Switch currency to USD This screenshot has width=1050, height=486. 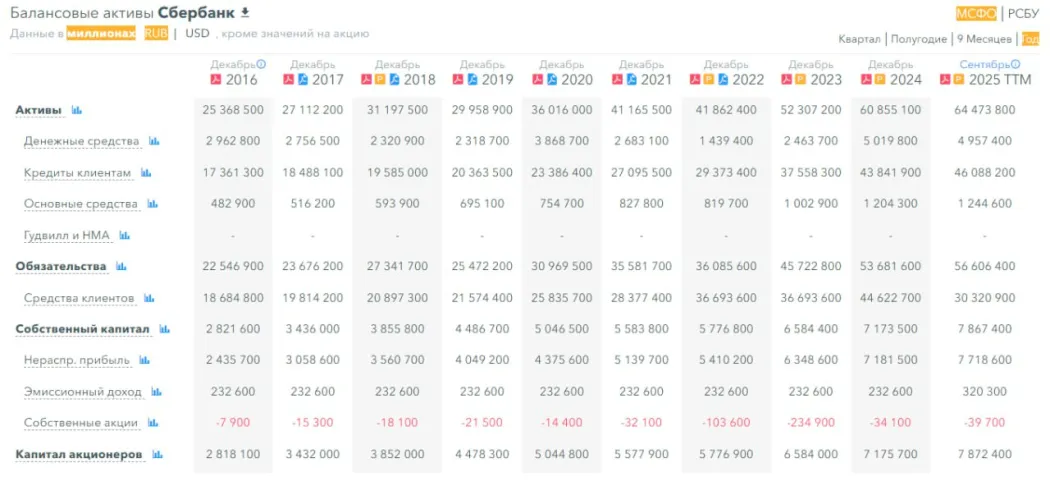point(197,33)
